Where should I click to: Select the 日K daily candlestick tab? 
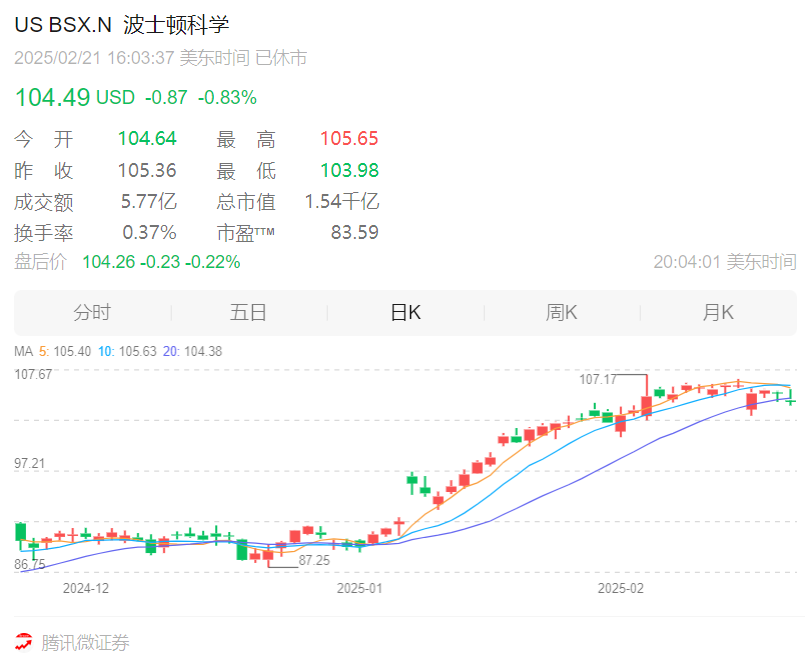tap(406, 313)
